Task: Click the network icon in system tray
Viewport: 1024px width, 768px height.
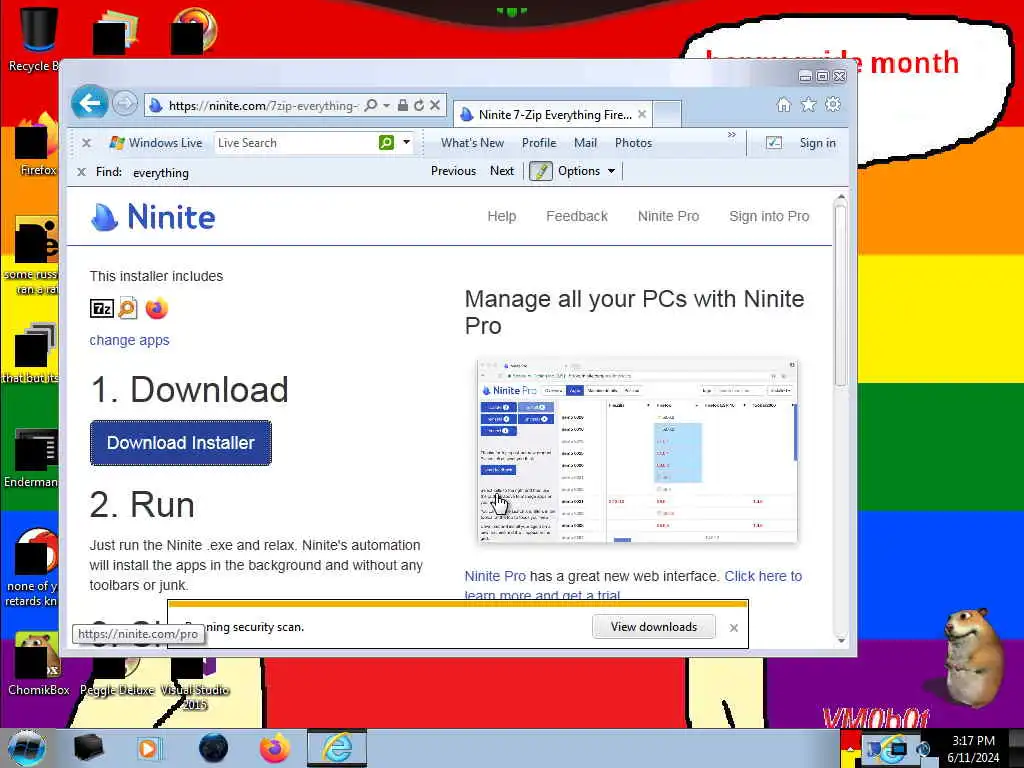Action: [x=899, y=749]
